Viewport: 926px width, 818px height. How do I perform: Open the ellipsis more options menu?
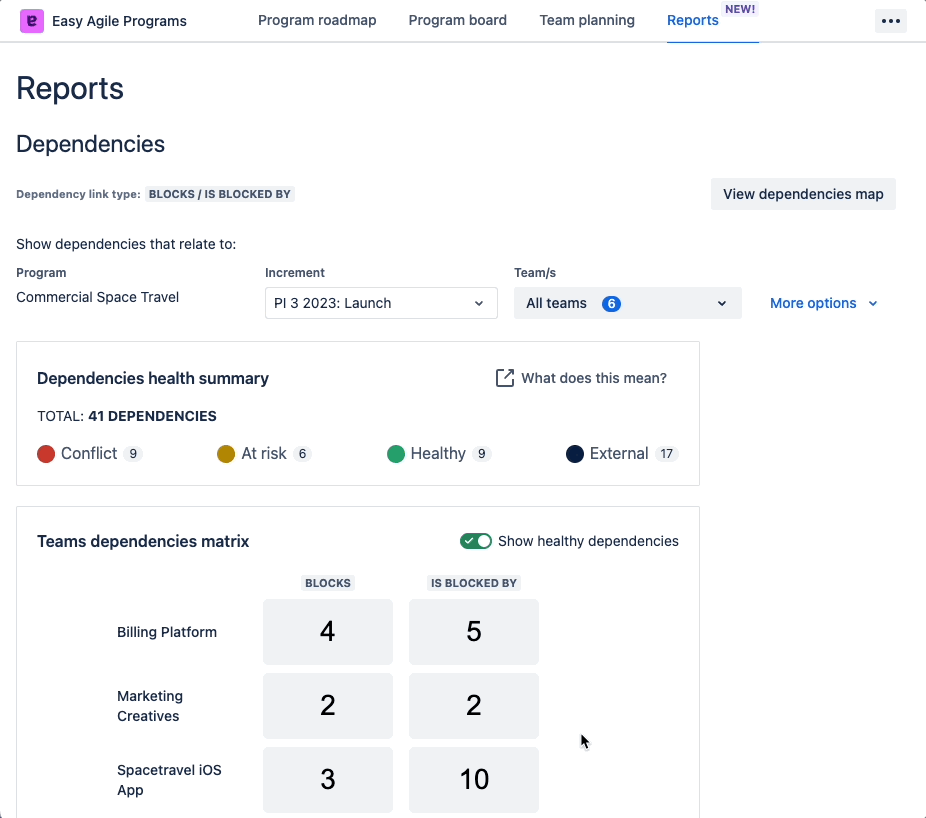pyautogui.click(x=890, y=20)
